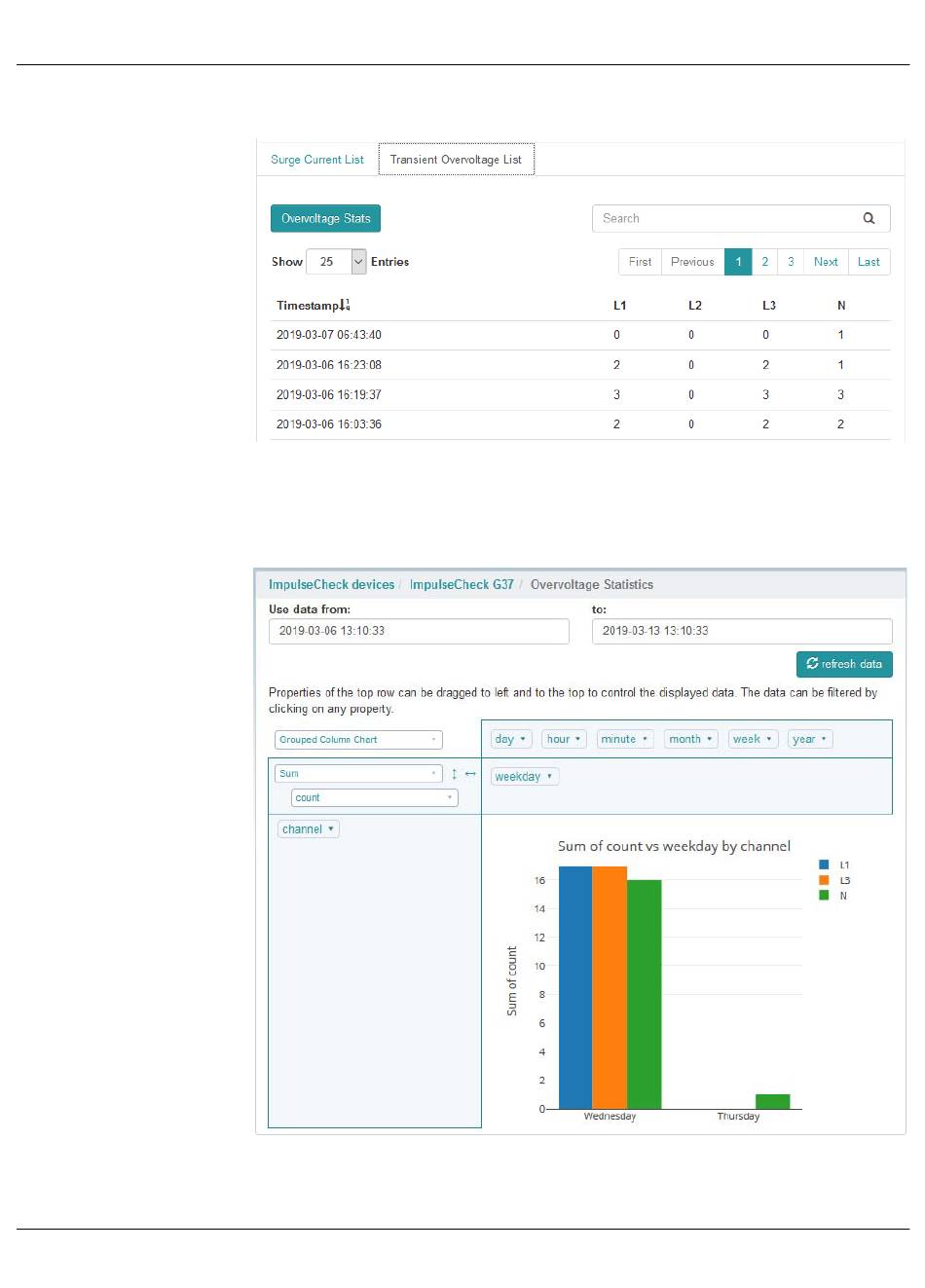Open the channel property filter
Screen dimensions: 925x1288
[x=309, y=829]
